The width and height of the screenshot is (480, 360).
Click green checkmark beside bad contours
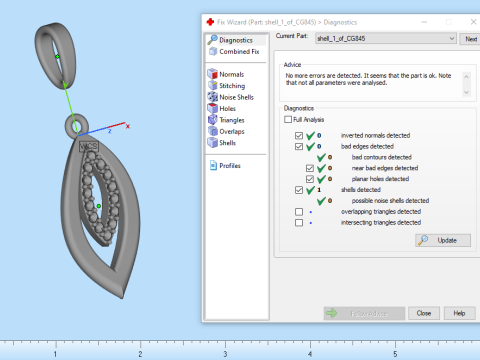tap(321, 157)
